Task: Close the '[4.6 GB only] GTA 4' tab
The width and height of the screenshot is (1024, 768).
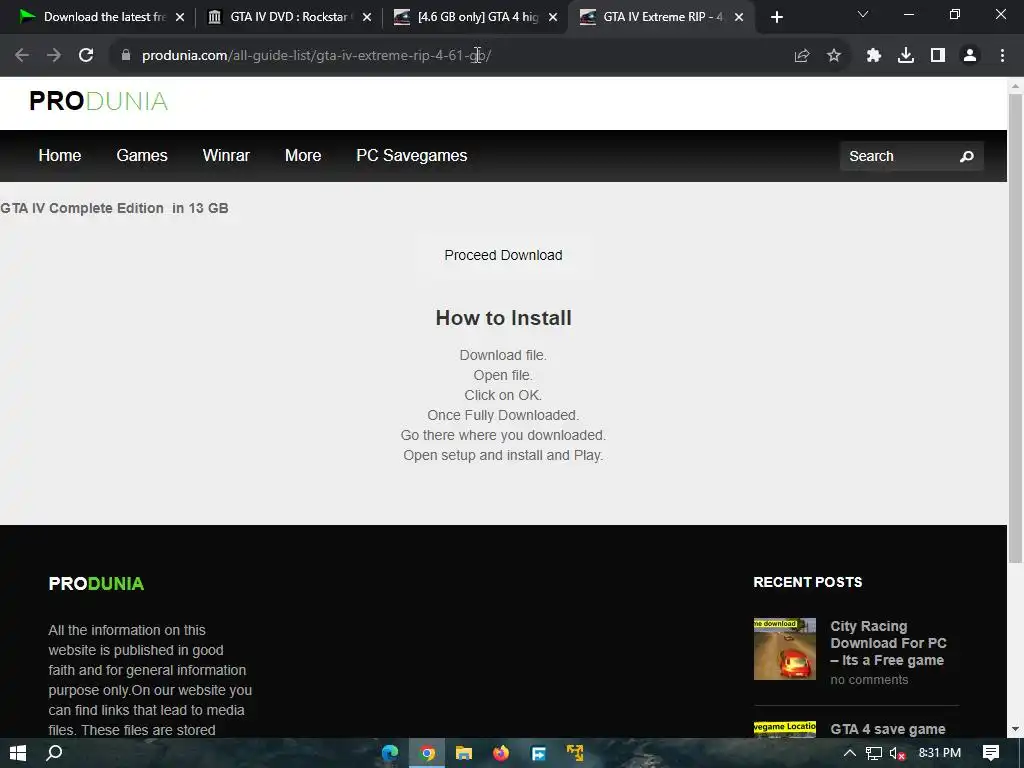Action: [553, 18]
